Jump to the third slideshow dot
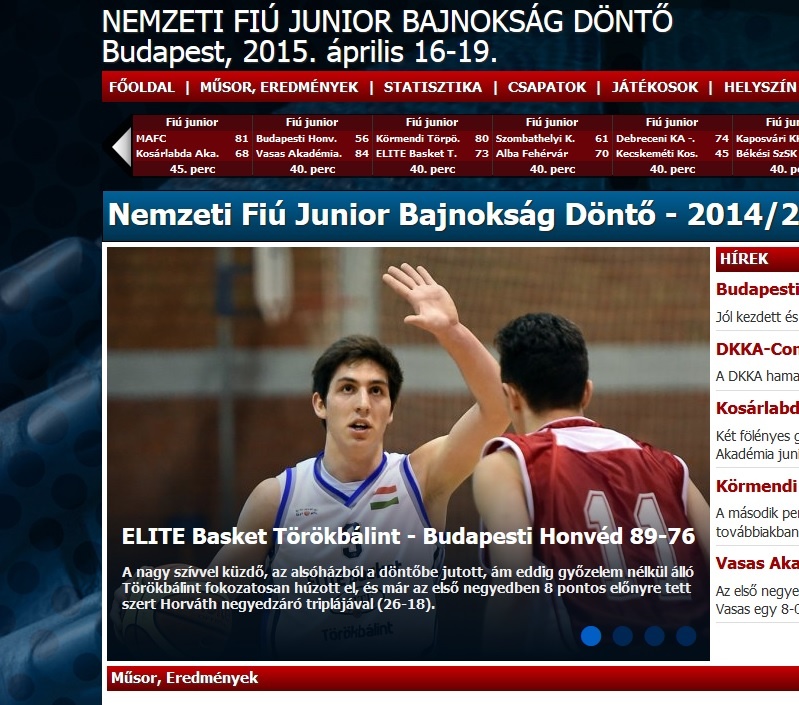 [x=655, y=635]
